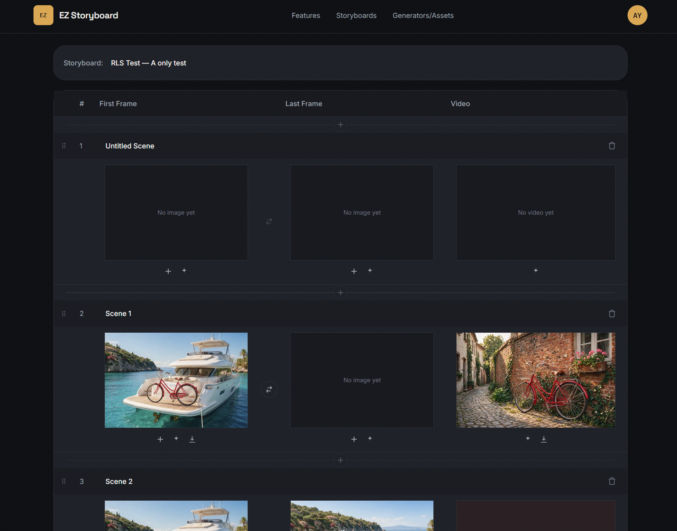Click the Video column header
The height and width of the screenshot is (531, 677).
pos(460,104)
